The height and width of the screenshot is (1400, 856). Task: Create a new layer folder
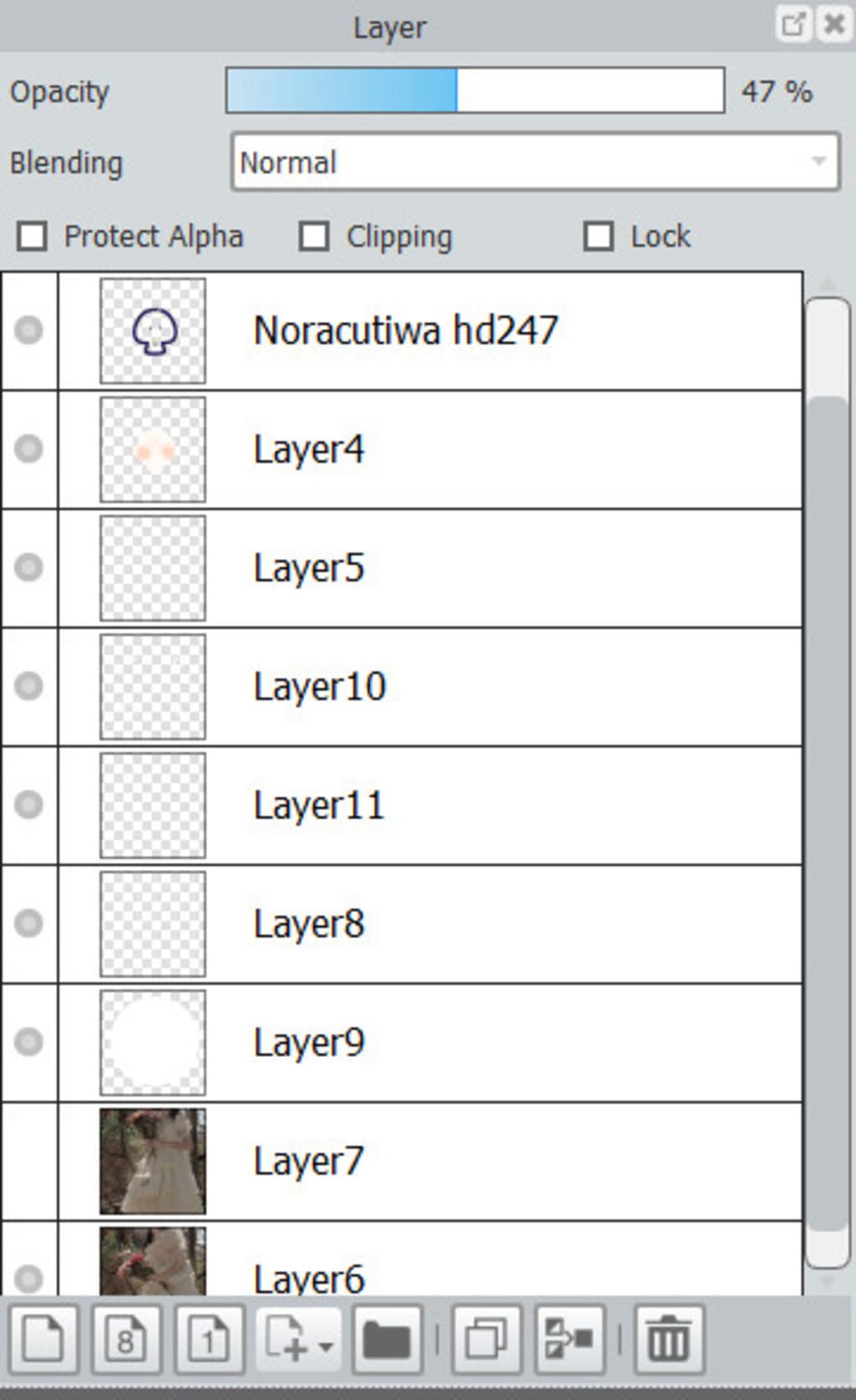click(386, 1339)
